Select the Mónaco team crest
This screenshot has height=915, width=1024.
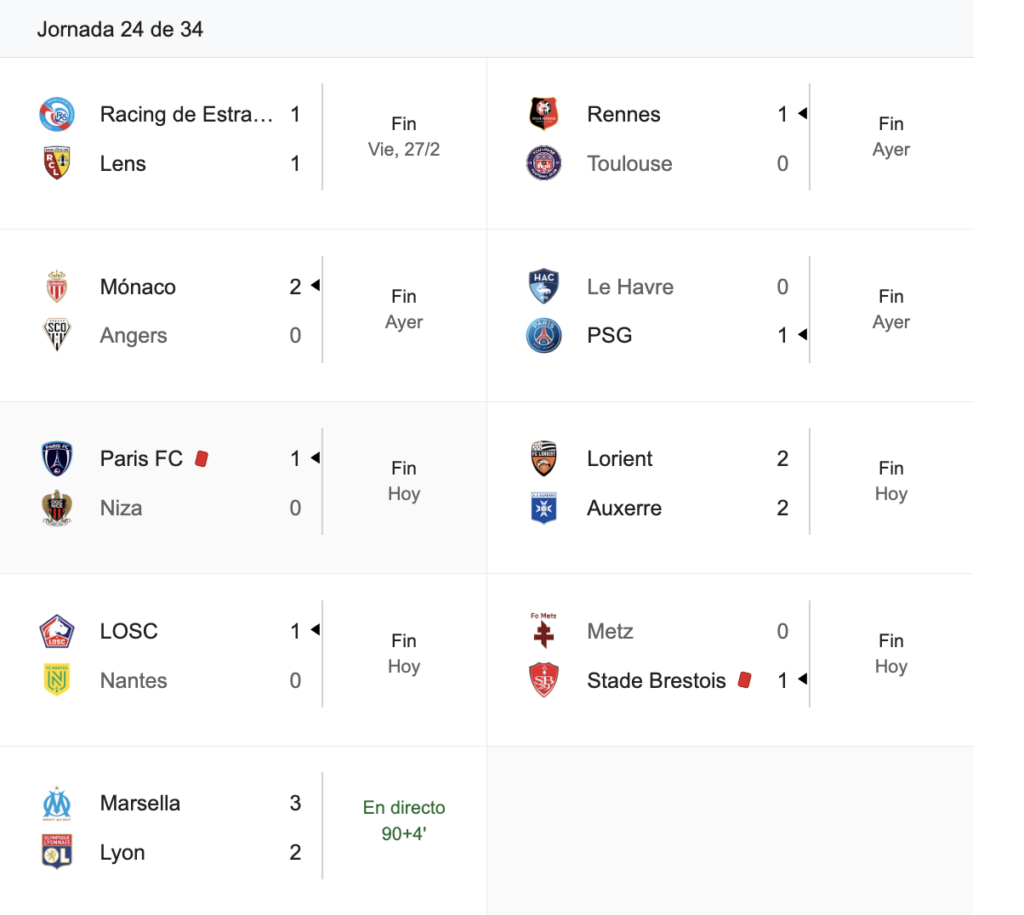point(56,287)
